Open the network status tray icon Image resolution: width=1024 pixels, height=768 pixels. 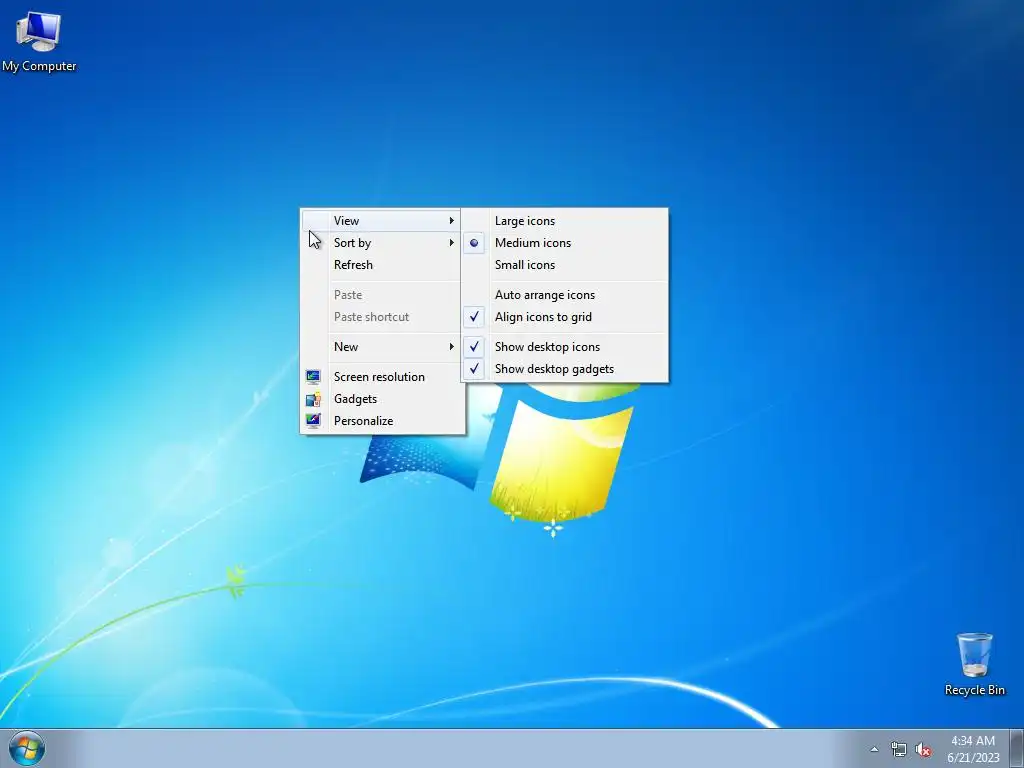click(x=899, y=749)
